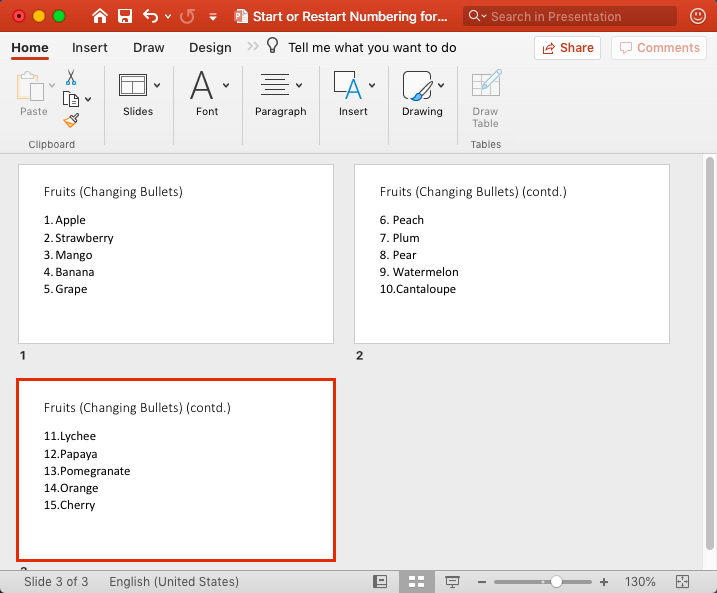The image size is (717, 593).
Task: Click the Cut scissors icon
Action: [x=71, y=77]
